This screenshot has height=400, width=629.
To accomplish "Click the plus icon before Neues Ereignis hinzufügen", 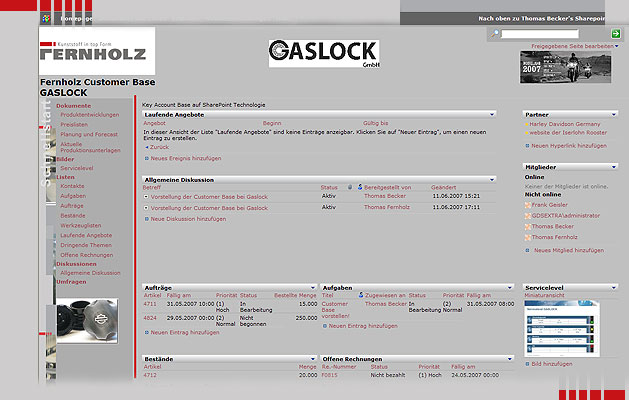I will 146,158.
